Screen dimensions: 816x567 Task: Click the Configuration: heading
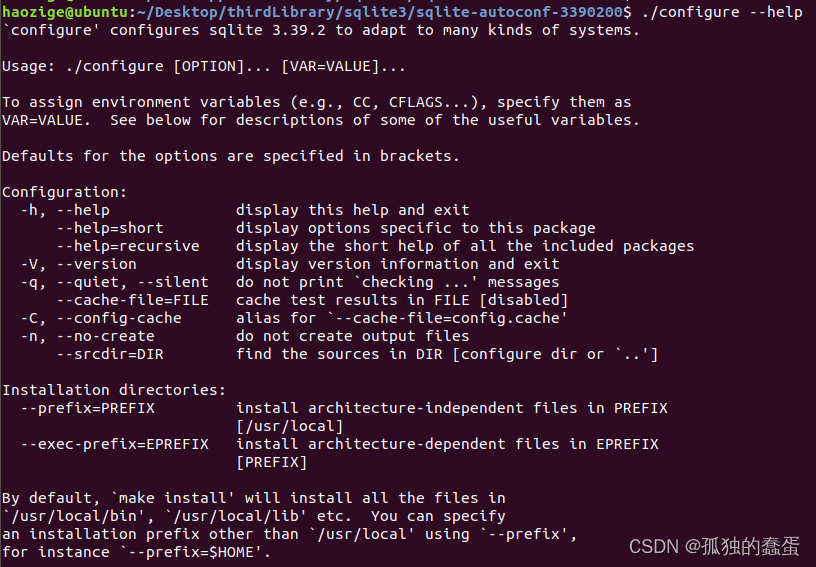point(64,192)
